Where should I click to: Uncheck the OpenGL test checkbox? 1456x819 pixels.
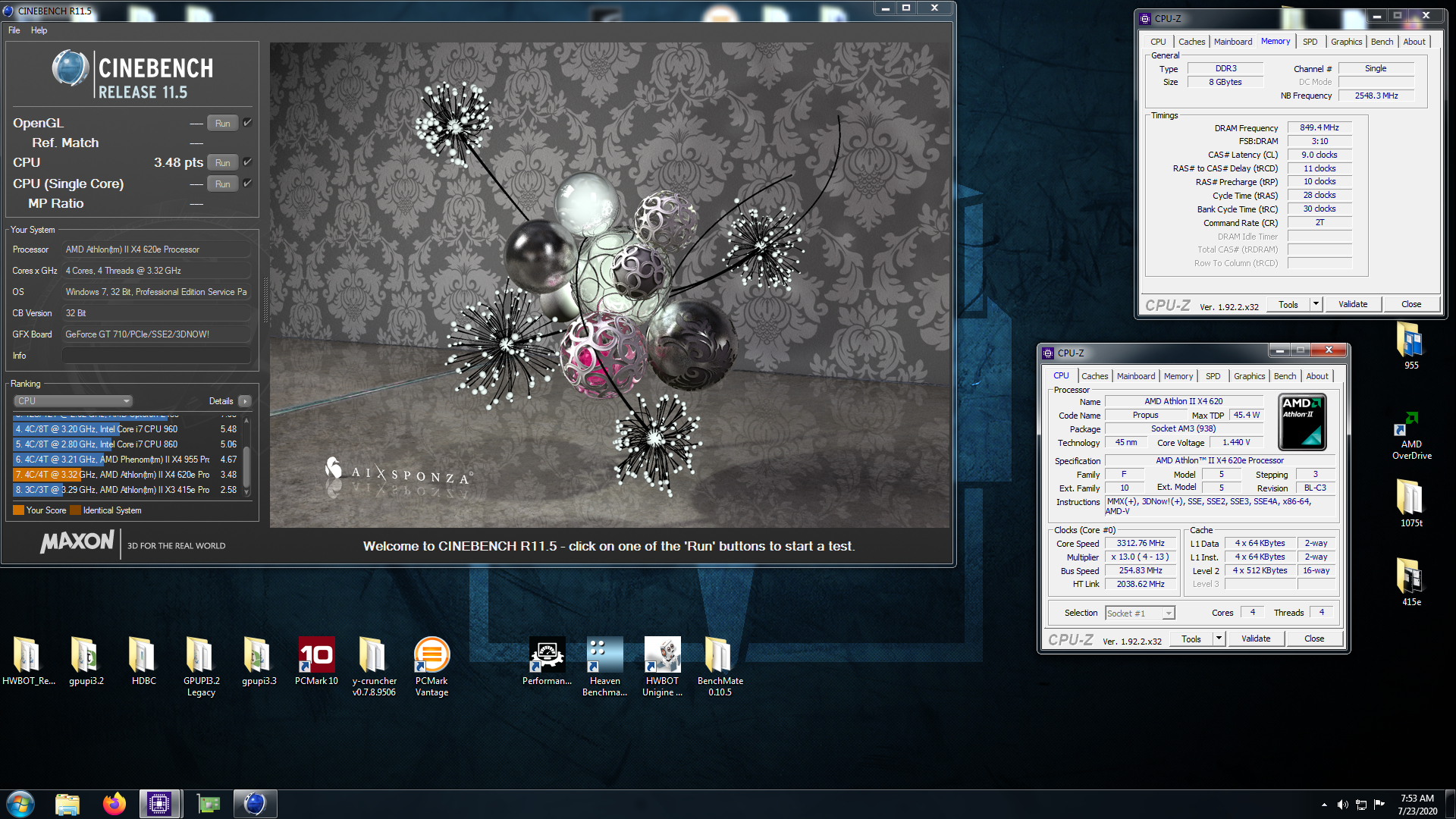(247, 123)
